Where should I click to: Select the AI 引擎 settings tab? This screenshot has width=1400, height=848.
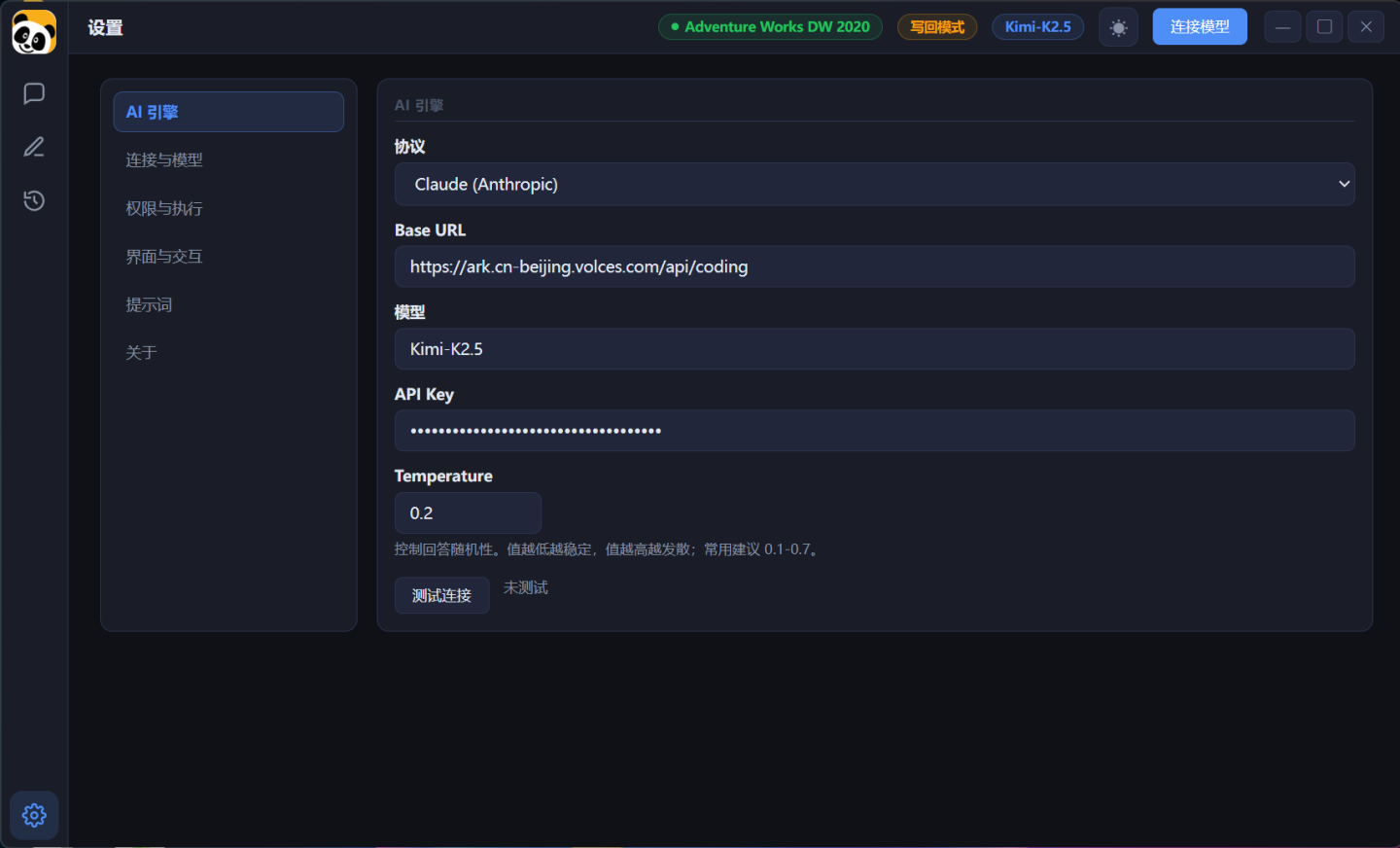[228, 112]
